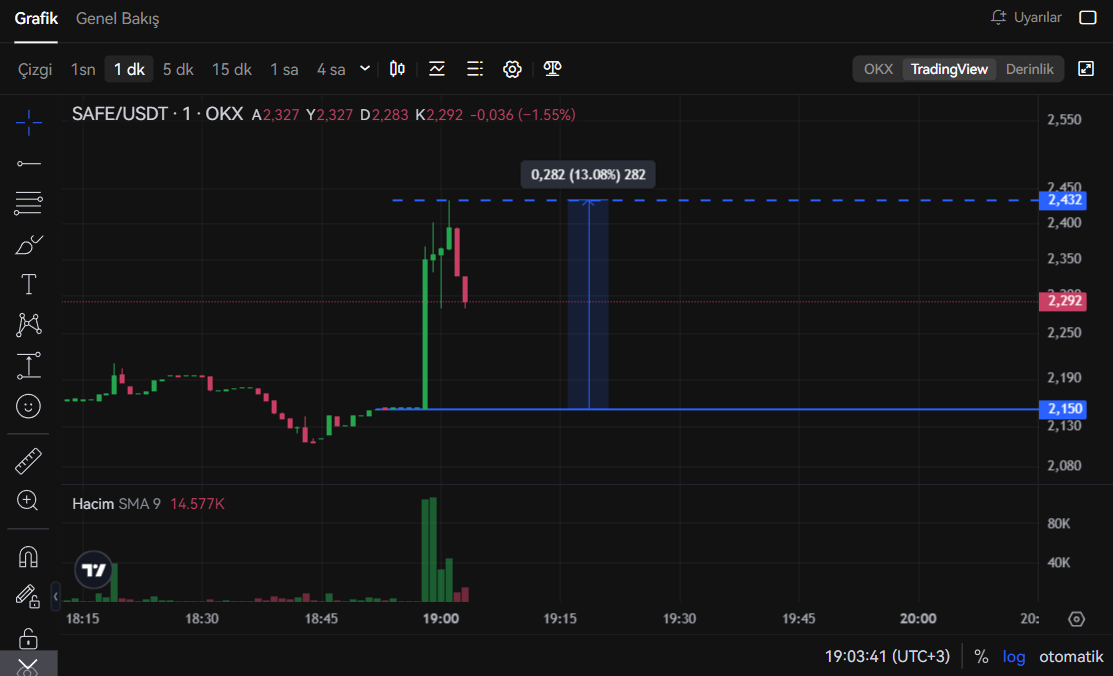Enable log scale on price axis
1113x676 pixels.
1014,656
